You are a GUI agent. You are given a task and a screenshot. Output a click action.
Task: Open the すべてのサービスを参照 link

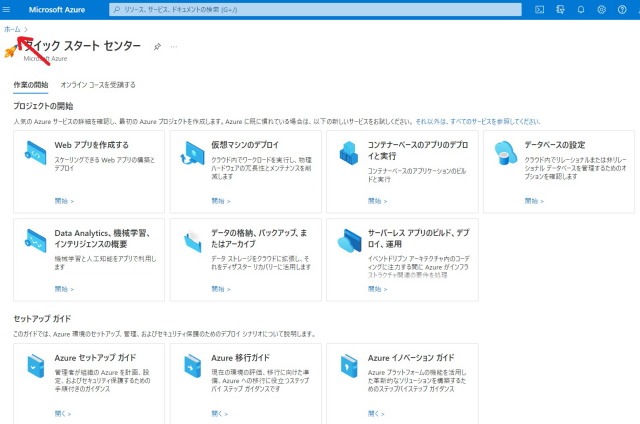click(478, 122)
